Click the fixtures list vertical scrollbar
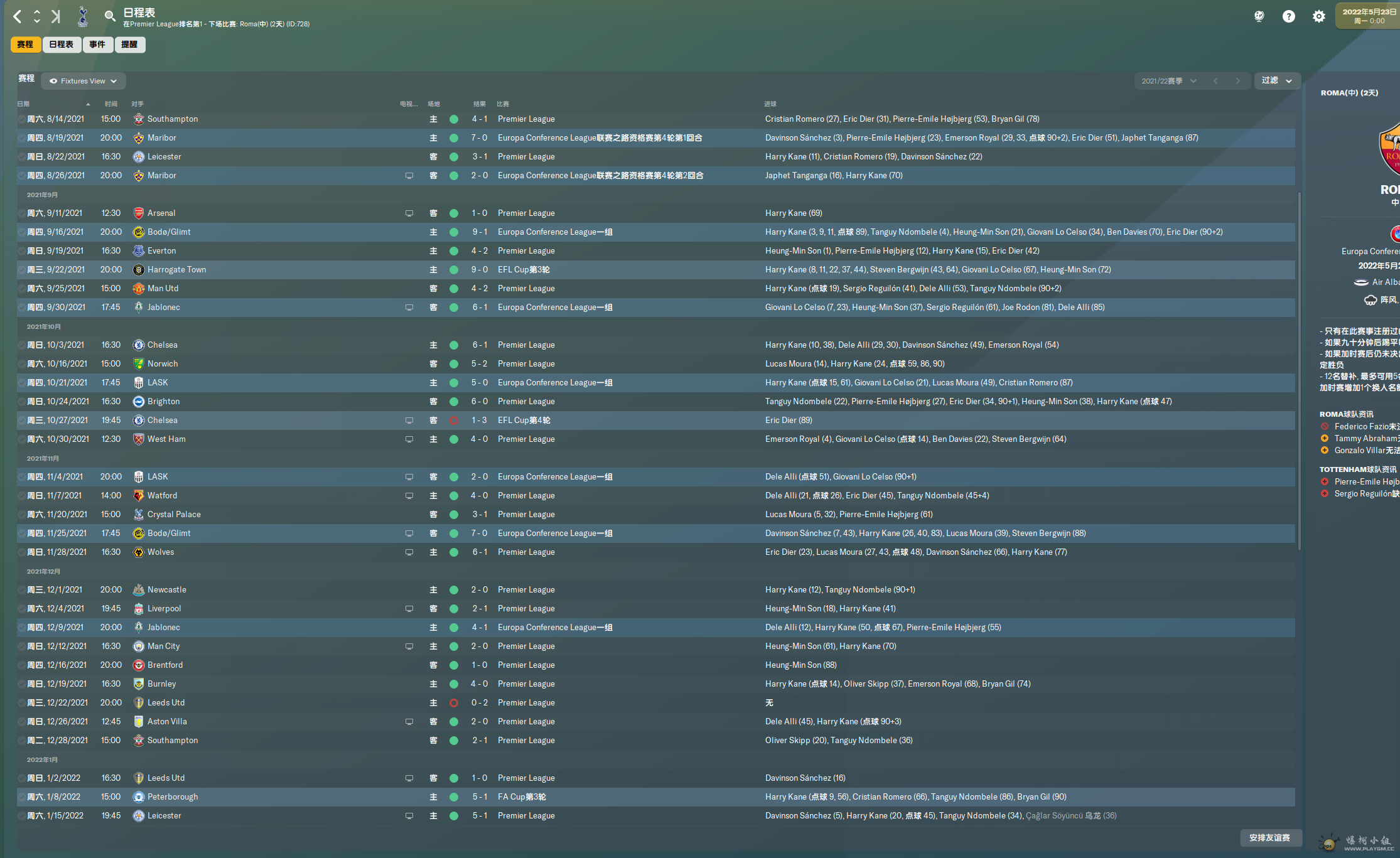 coord(1298,370)
